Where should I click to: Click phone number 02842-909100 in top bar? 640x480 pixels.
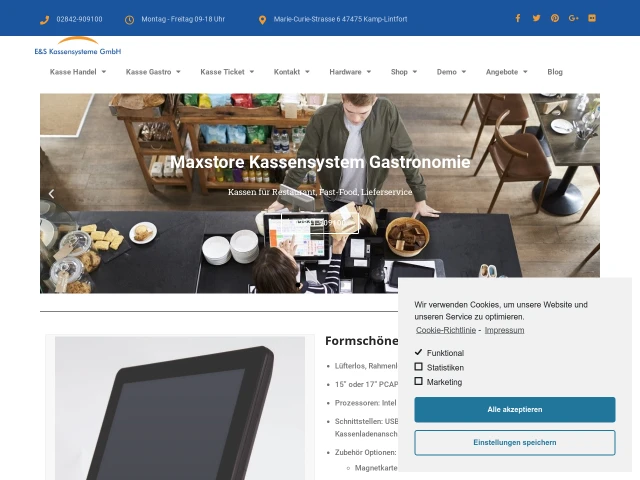coord(79,19)
